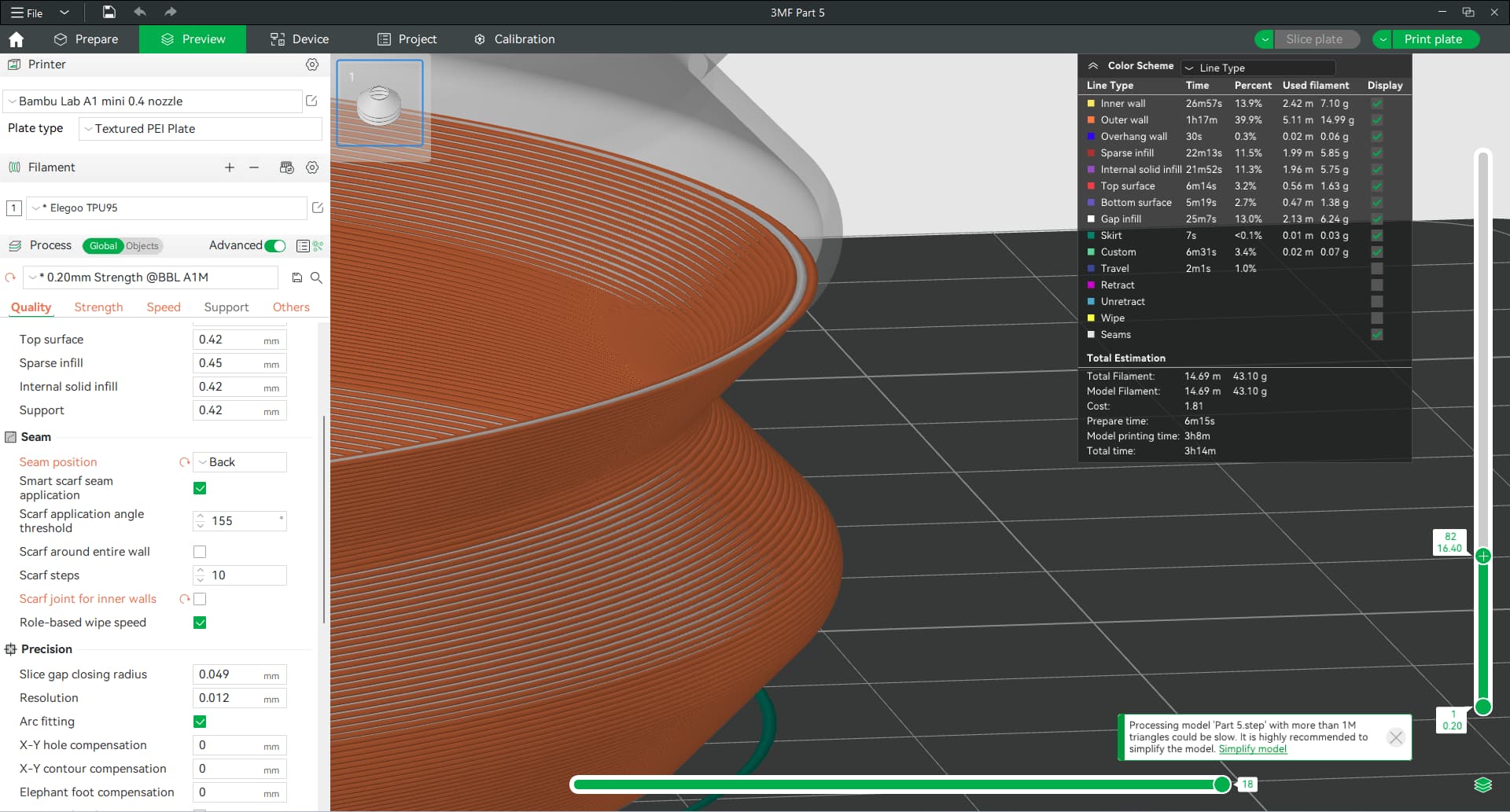Screen dimensions: 1510x812
Task: Show Travel lines in display
Action: (x=1376, y=269)
